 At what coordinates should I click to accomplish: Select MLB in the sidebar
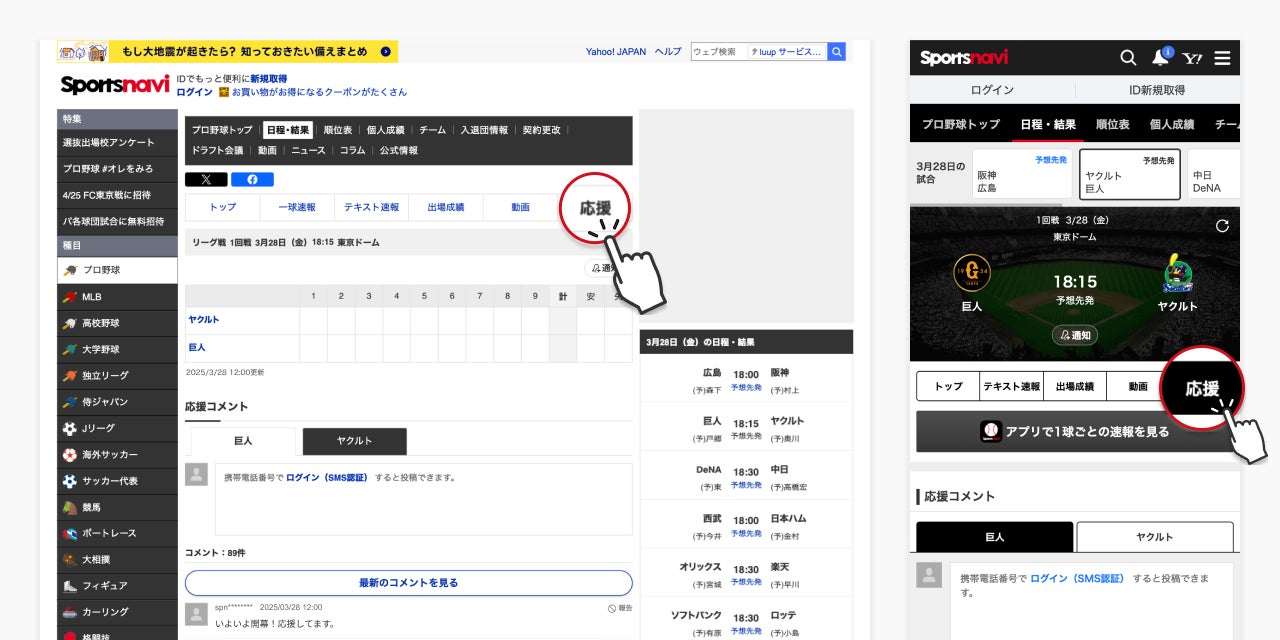117,297
